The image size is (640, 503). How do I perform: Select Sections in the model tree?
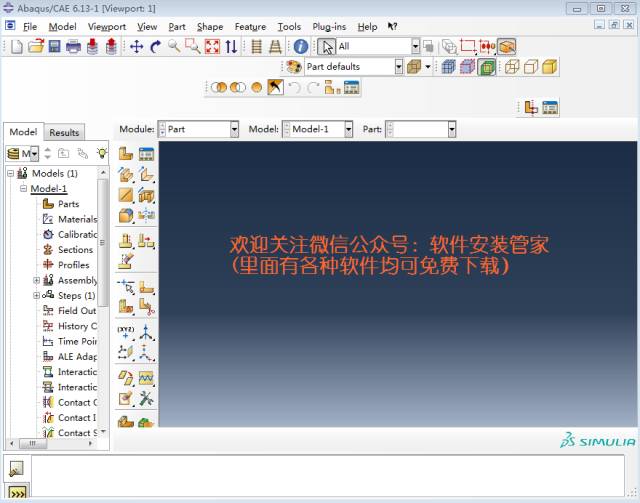75,250
